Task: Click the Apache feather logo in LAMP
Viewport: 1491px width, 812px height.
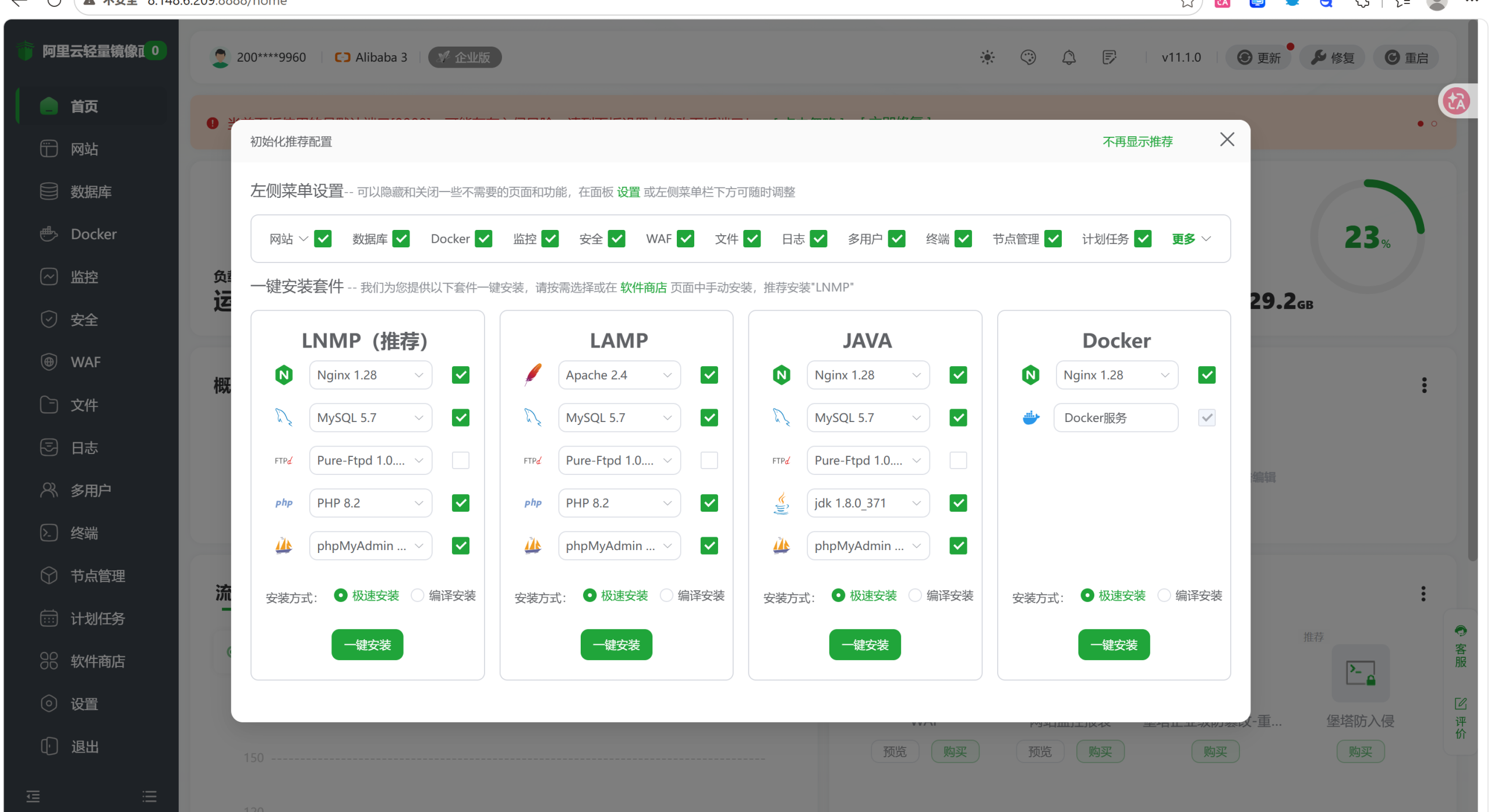Action: (533, 375)
